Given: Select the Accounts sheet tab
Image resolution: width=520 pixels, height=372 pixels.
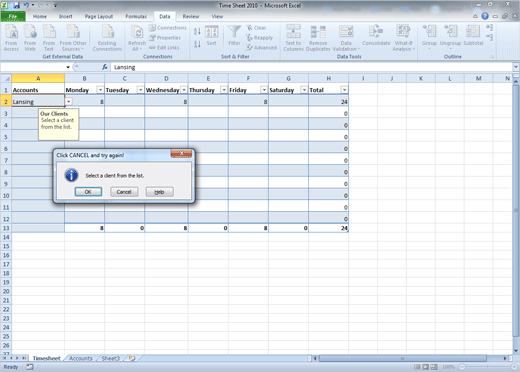Looking at the screenshot, I should 81,358.
